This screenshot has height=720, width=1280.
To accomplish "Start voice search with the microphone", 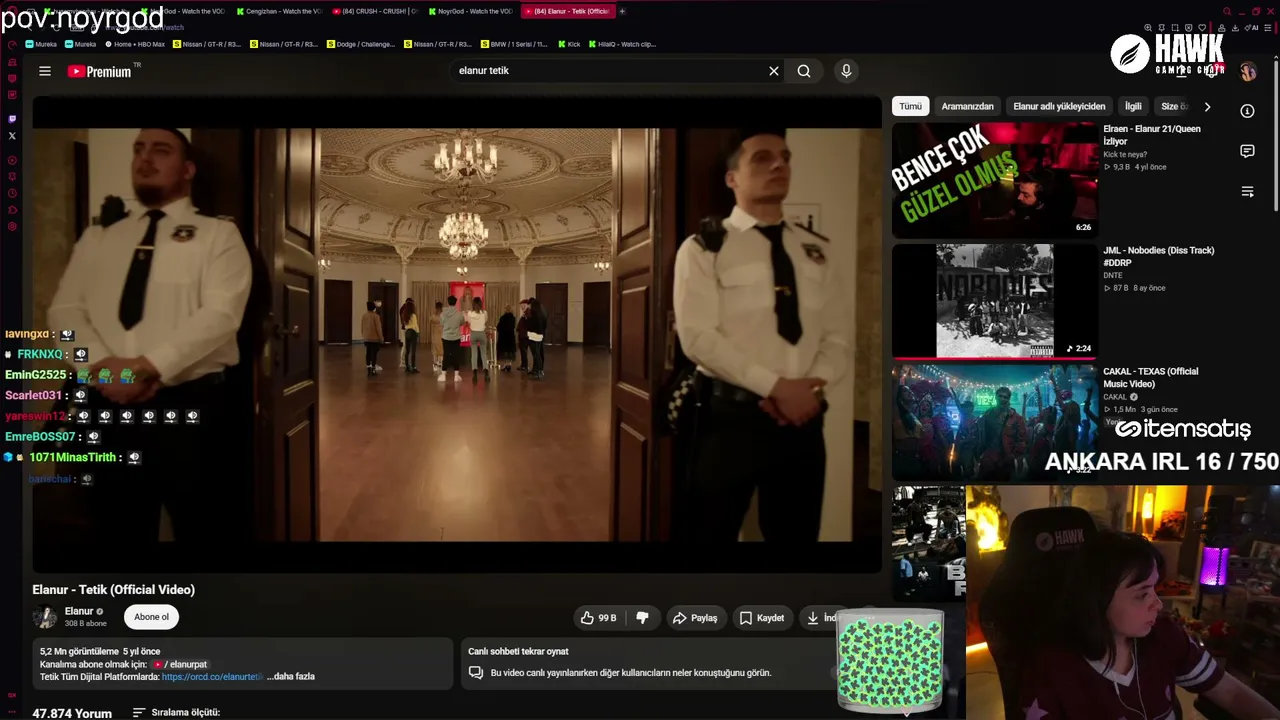I will coord(846,71).
